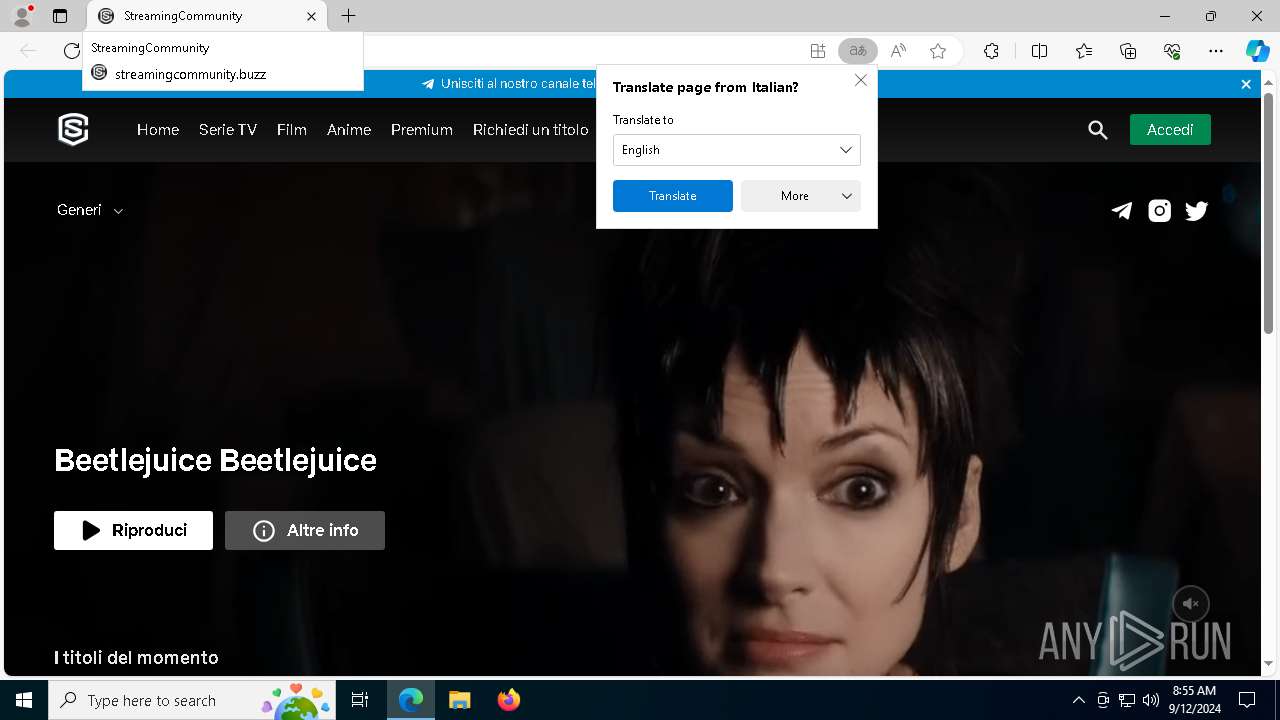Click the I titoli del momento heading
This screenshot has height=720, width=1280.
tap(136, 657)
